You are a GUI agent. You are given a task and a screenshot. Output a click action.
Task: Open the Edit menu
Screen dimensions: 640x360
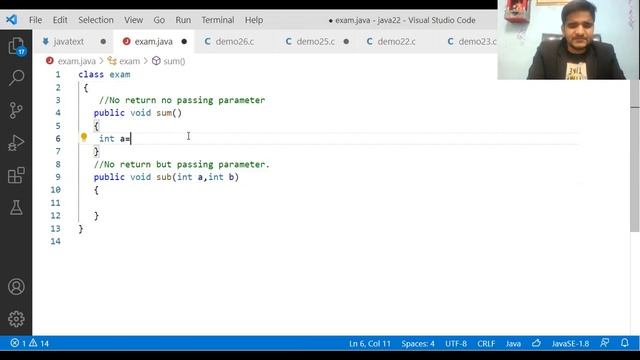(60, 20)
